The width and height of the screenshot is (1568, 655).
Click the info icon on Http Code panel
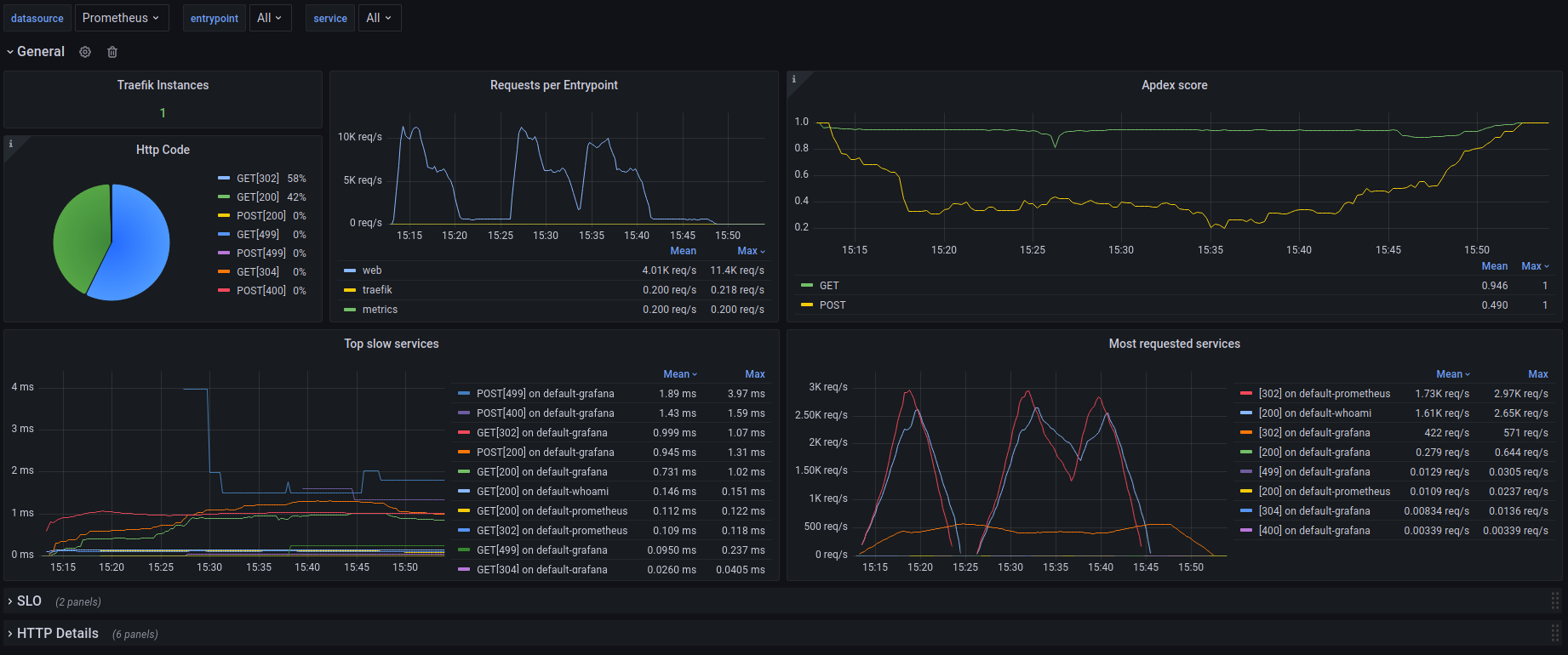pos(11,144)
